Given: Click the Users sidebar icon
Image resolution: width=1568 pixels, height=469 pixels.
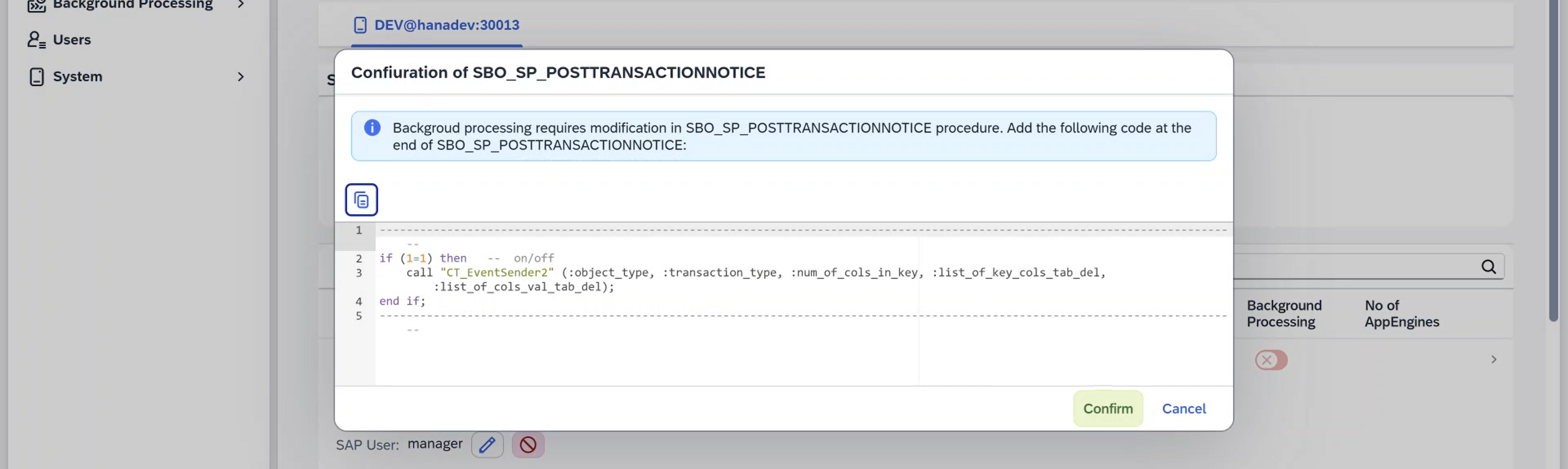Looking at the screenshot, I should 36,39.
